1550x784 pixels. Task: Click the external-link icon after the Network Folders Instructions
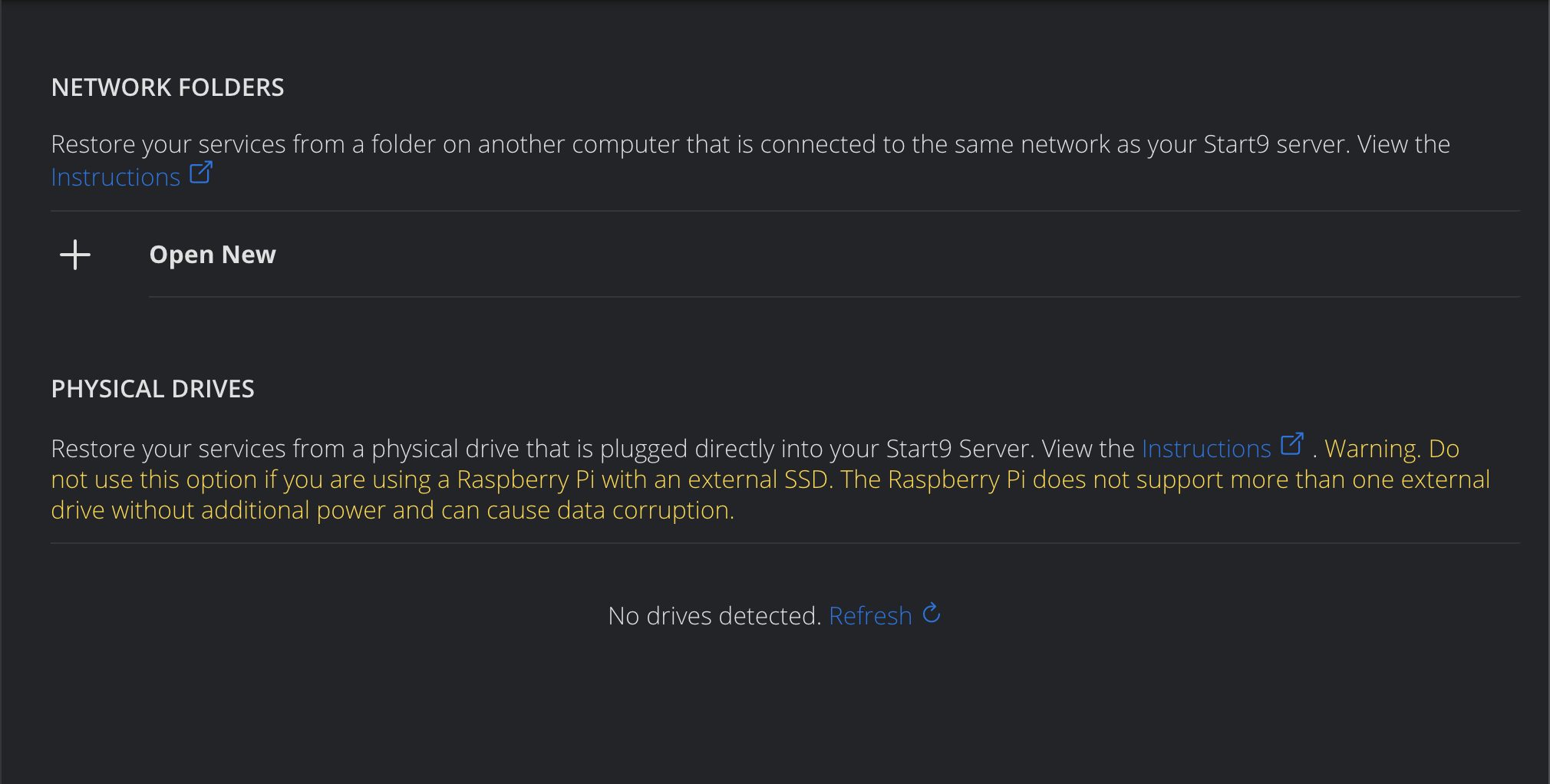200,173
